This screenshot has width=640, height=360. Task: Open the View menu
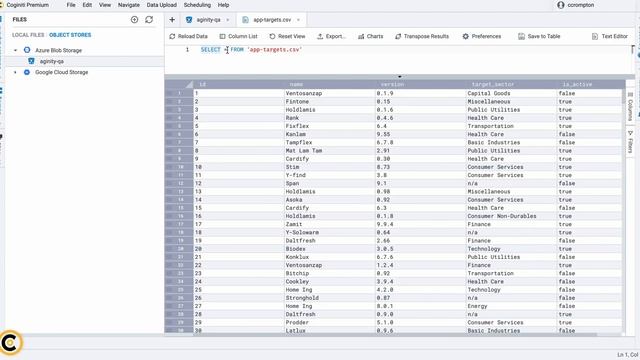coord(105,5)
